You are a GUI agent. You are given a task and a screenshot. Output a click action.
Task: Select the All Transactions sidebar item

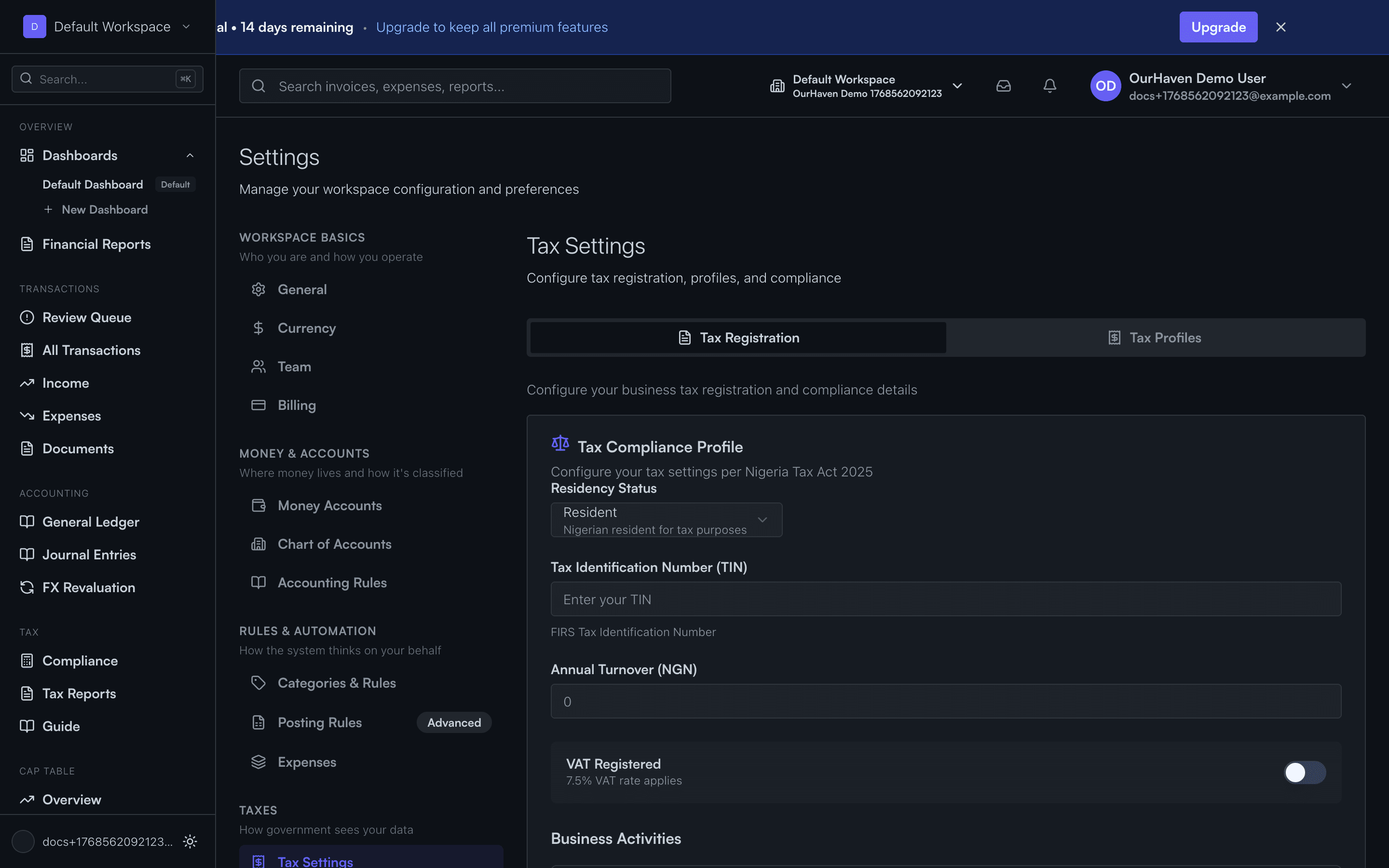[x=91, y=350]
